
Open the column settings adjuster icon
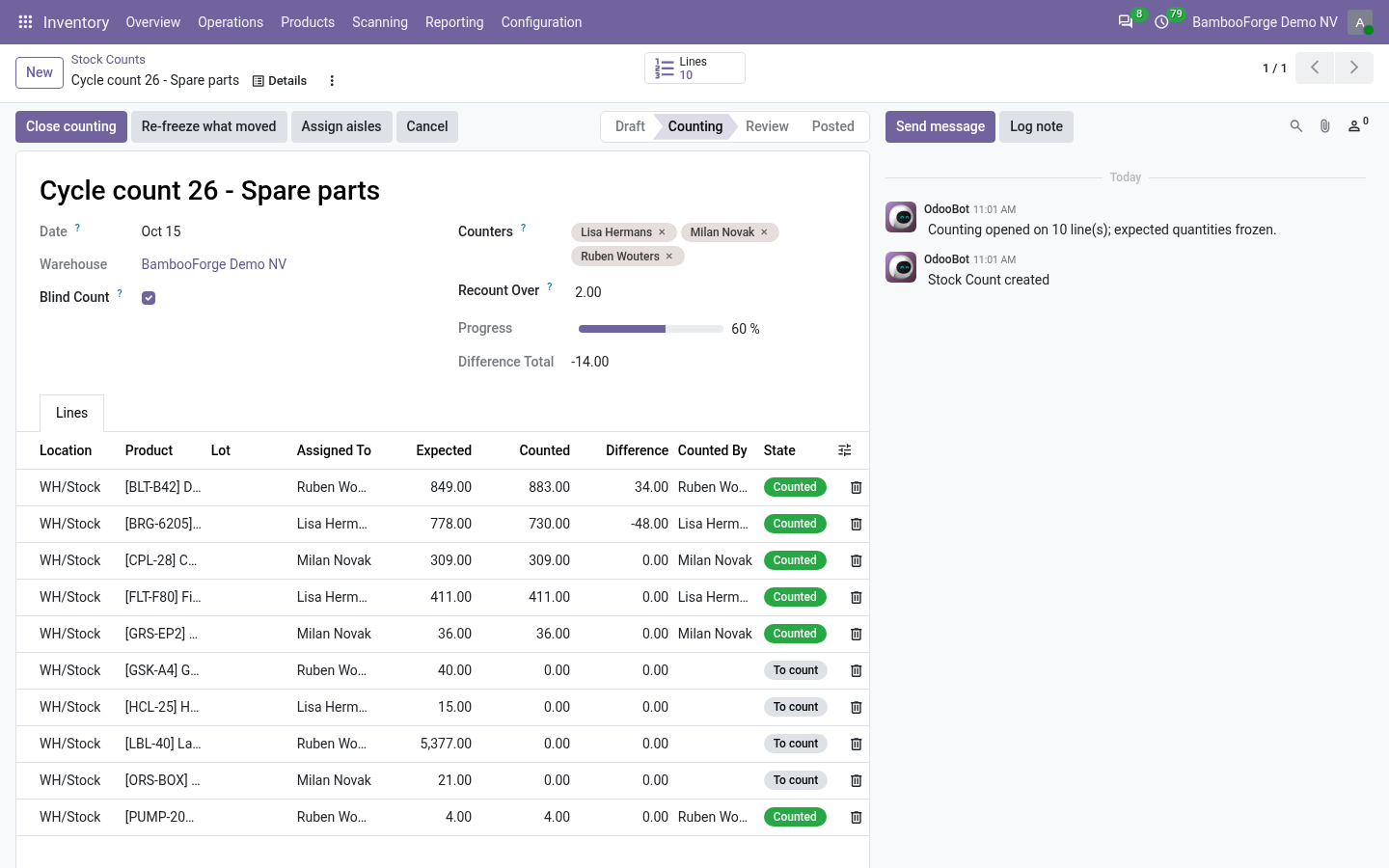coord(845,450)
